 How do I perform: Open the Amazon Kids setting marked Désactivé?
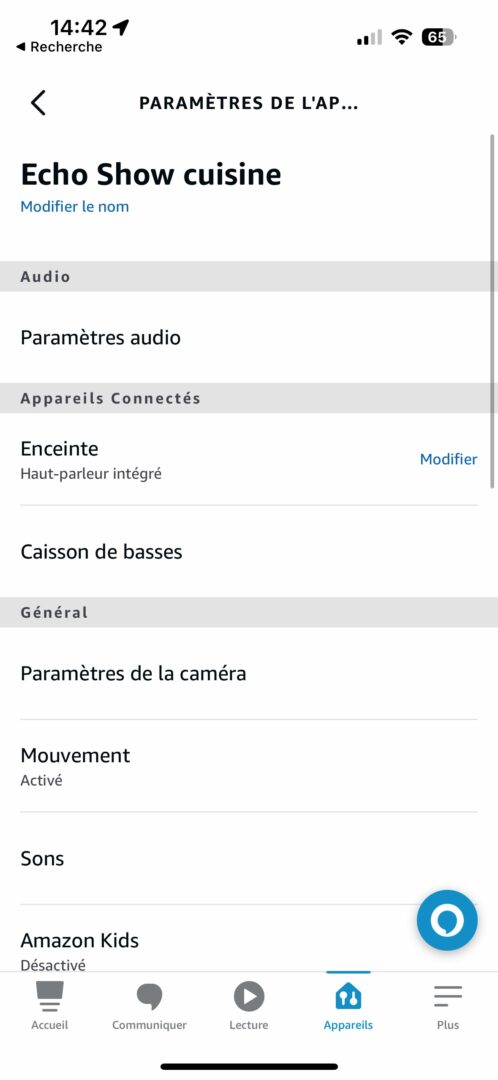click(x=249, y=951)
